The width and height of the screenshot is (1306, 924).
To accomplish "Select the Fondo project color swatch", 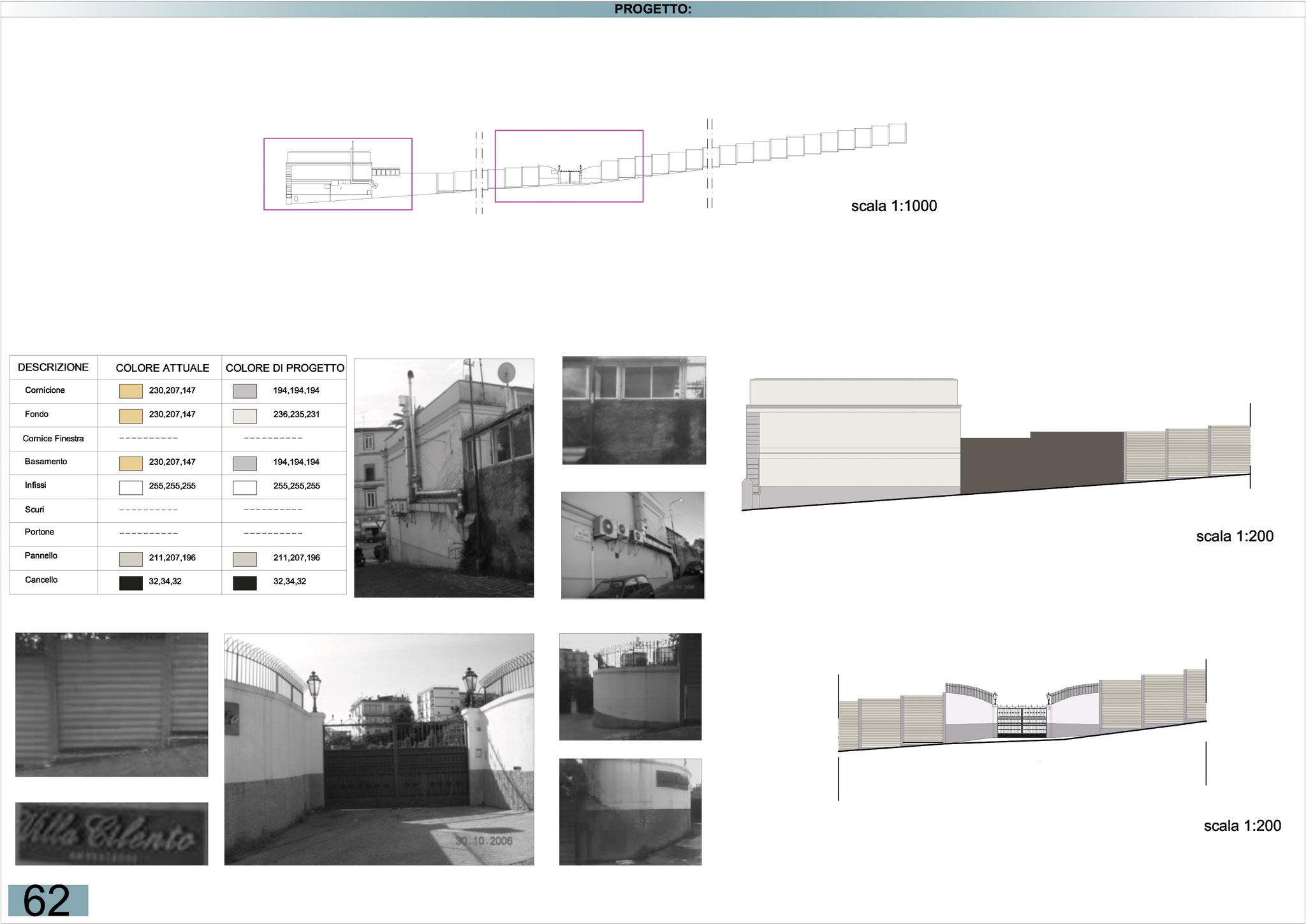I will tap(245, 416).
